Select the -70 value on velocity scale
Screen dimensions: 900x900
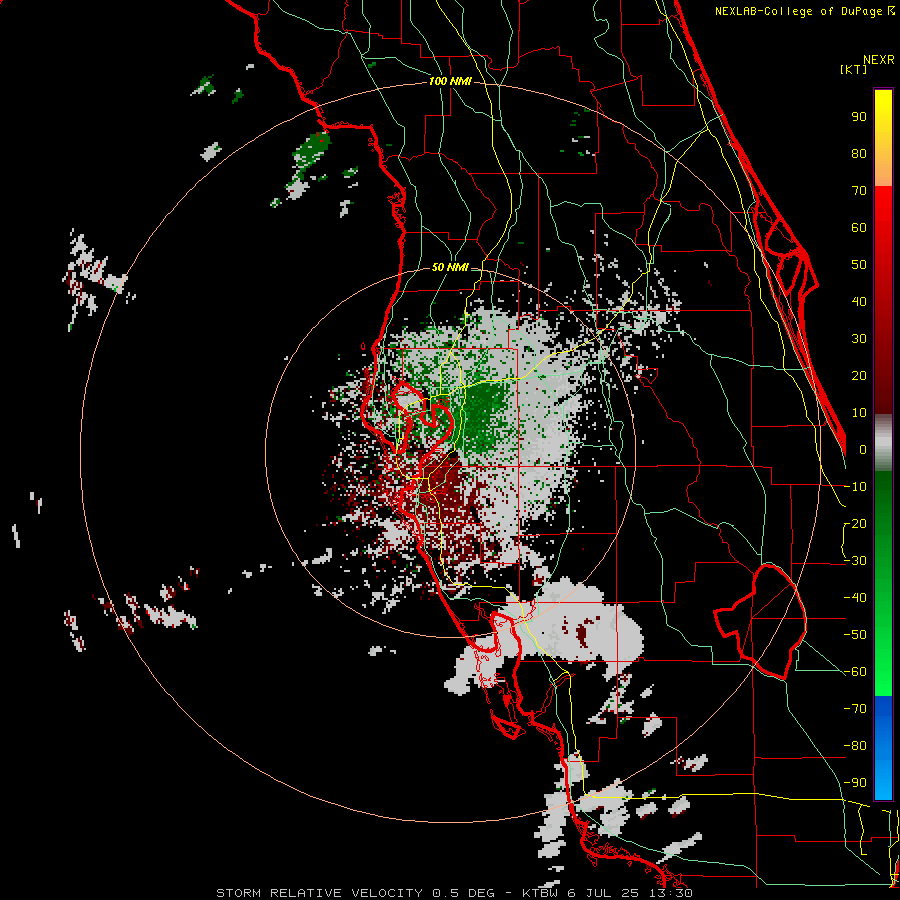[x=855, y=709]
